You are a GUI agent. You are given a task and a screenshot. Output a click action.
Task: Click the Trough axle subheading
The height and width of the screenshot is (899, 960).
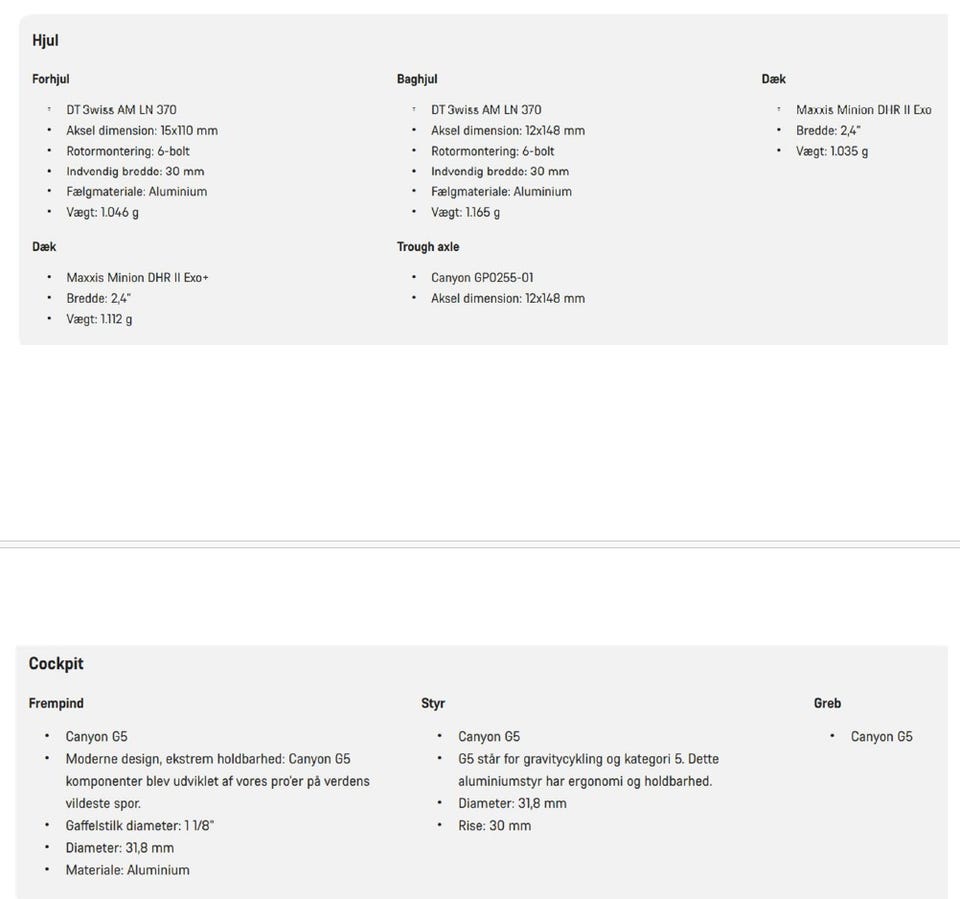[x=428, y=247]
